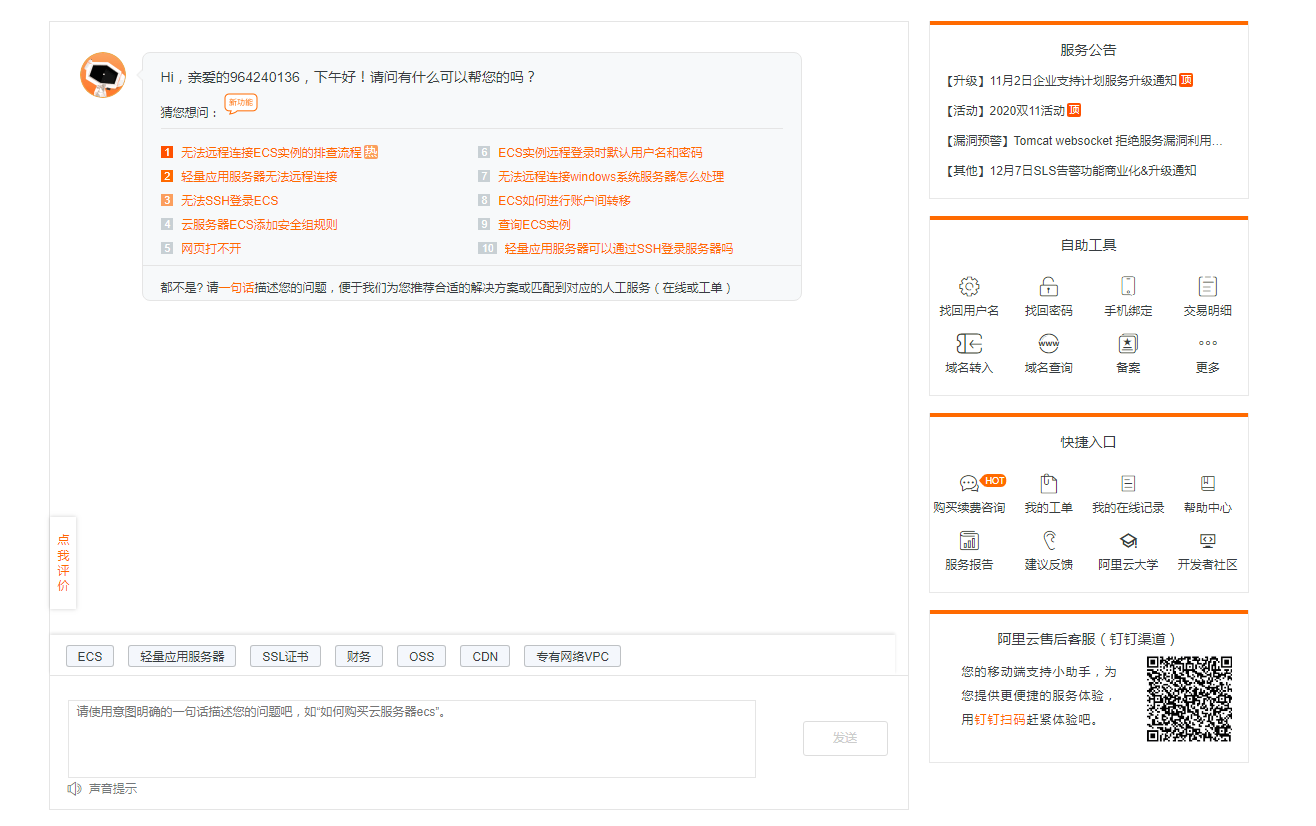Select the 帮助中心 icon
Viewport: 1316px width, 826px height.
(1207, 492)
